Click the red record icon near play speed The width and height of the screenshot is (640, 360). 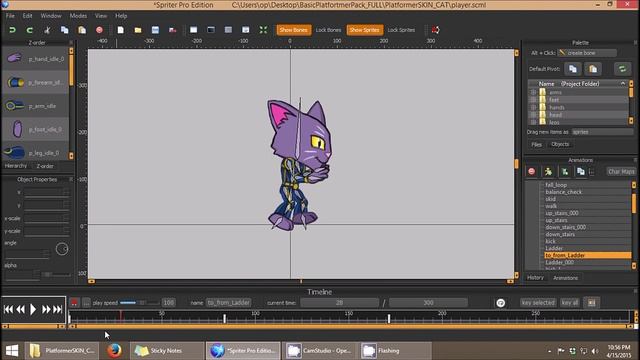74,302
